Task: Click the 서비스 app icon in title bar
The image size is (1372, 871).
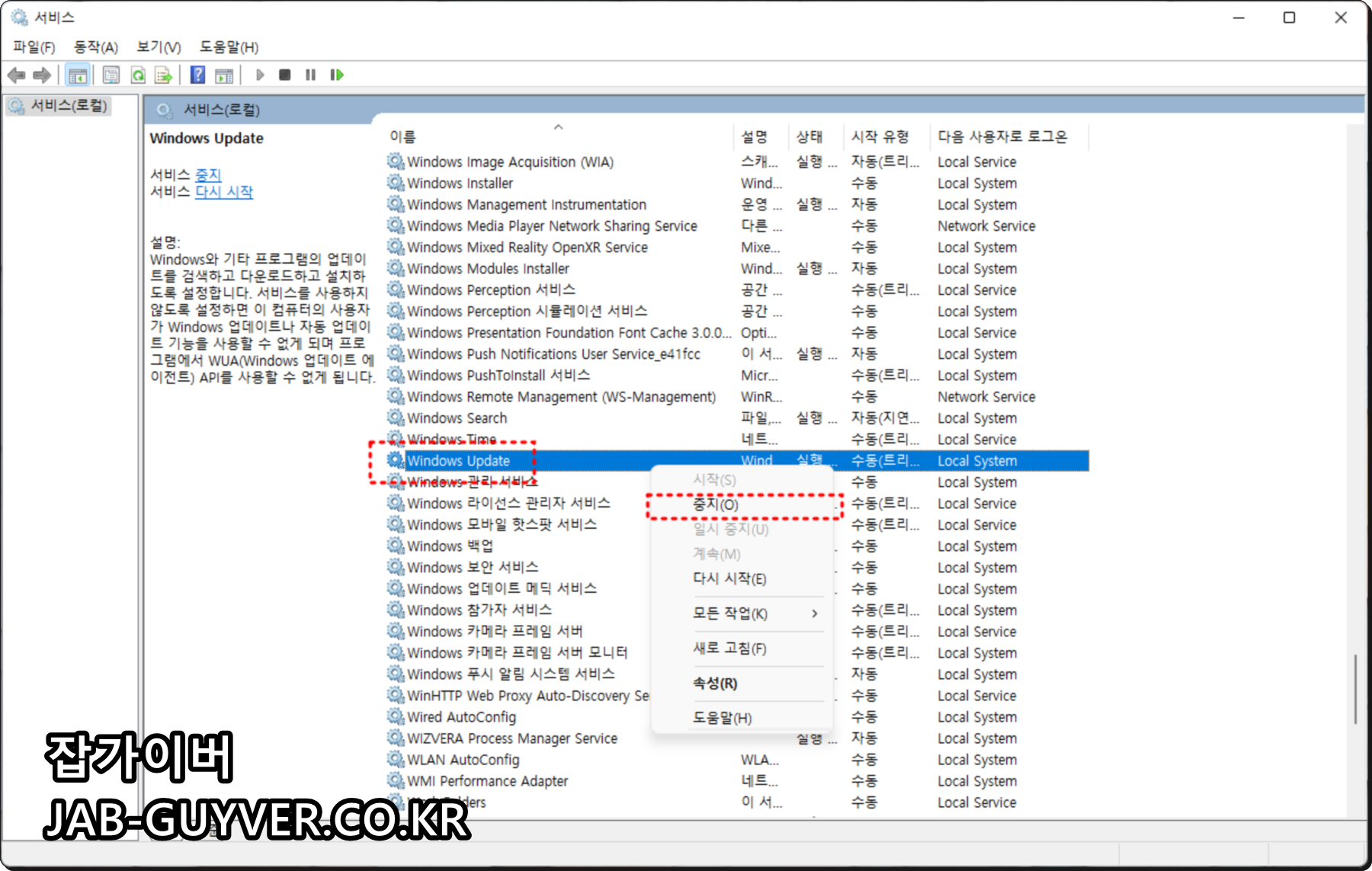Action: tap(19, 17)
